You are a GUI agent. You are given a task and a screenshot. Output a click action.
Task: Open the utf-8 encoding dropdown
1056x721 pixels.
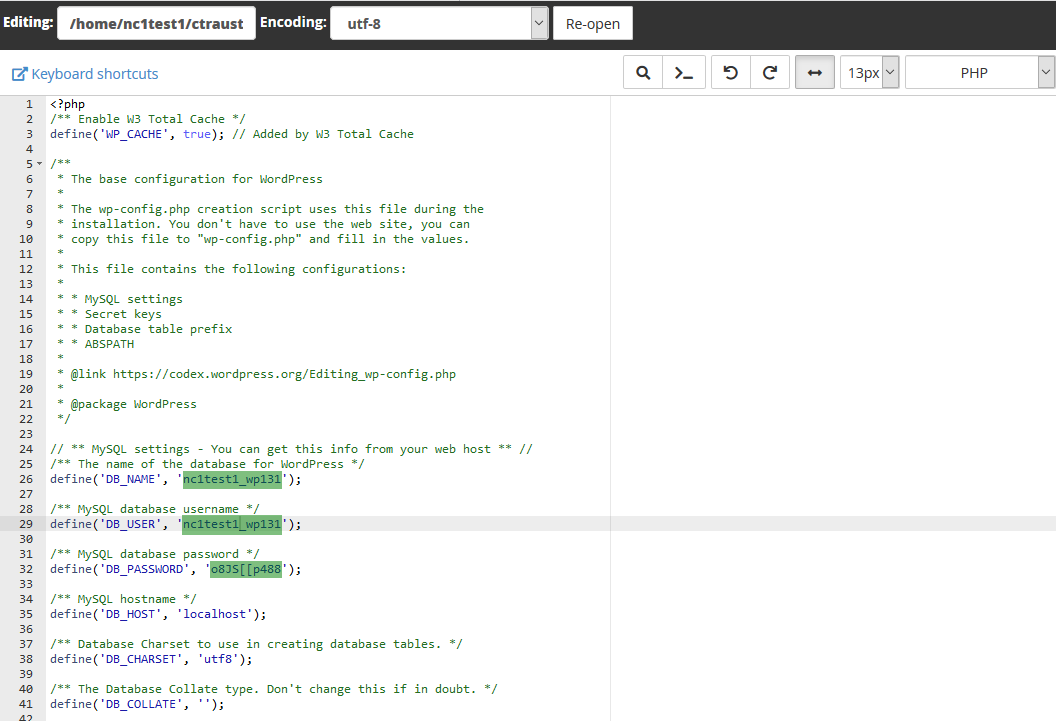click(439, 24)
